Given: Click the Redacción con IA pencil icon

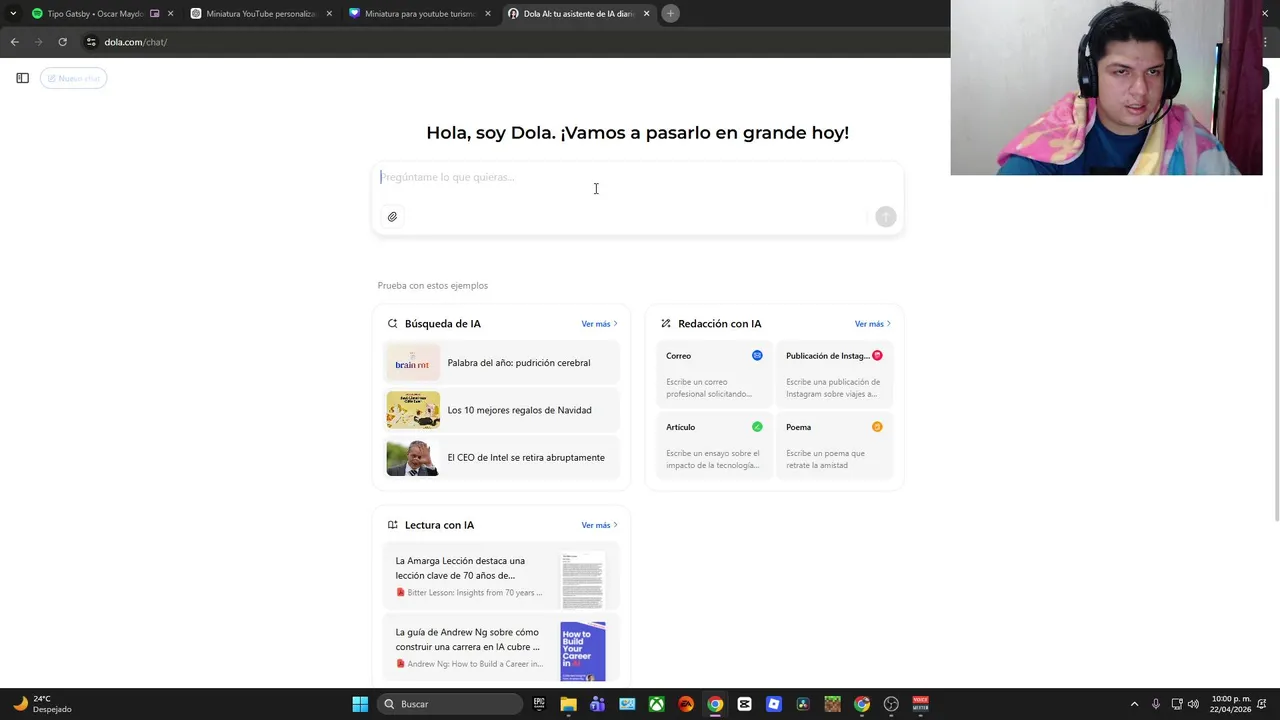Looking at the screenshot, I should (666, 324).
